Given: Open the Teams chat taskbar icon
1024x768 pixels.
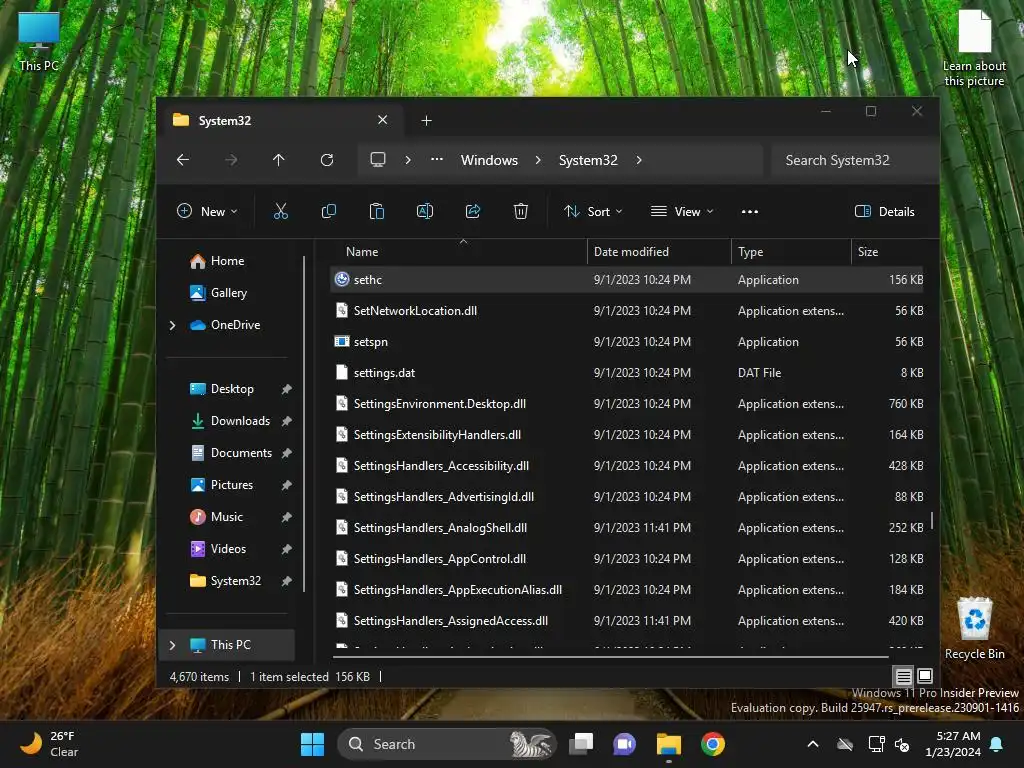Looking at the screenshot, I should [624, 744].
